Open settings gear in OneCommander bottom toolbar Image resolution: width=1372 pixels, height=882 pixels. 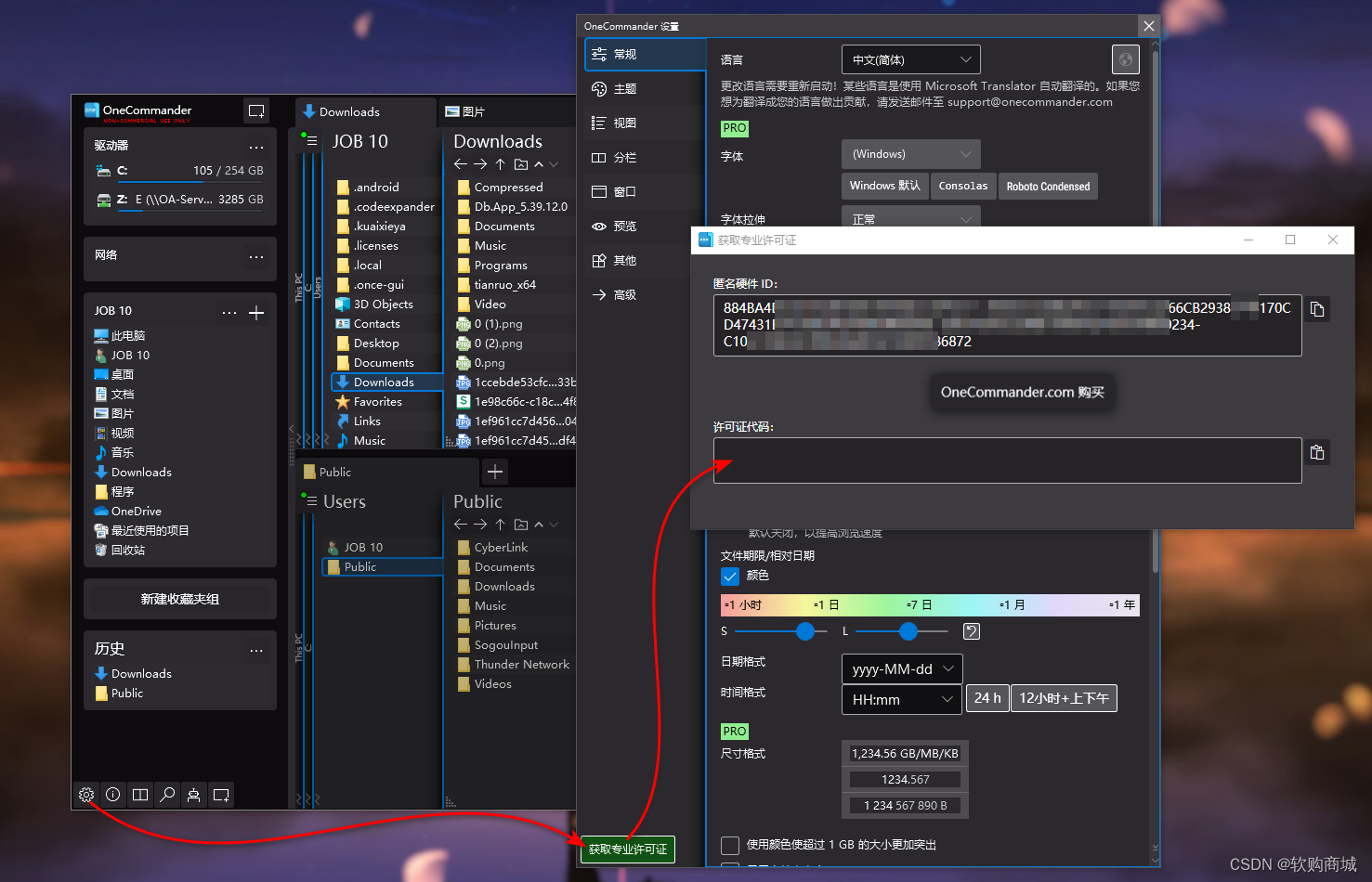tap(86, 795)
